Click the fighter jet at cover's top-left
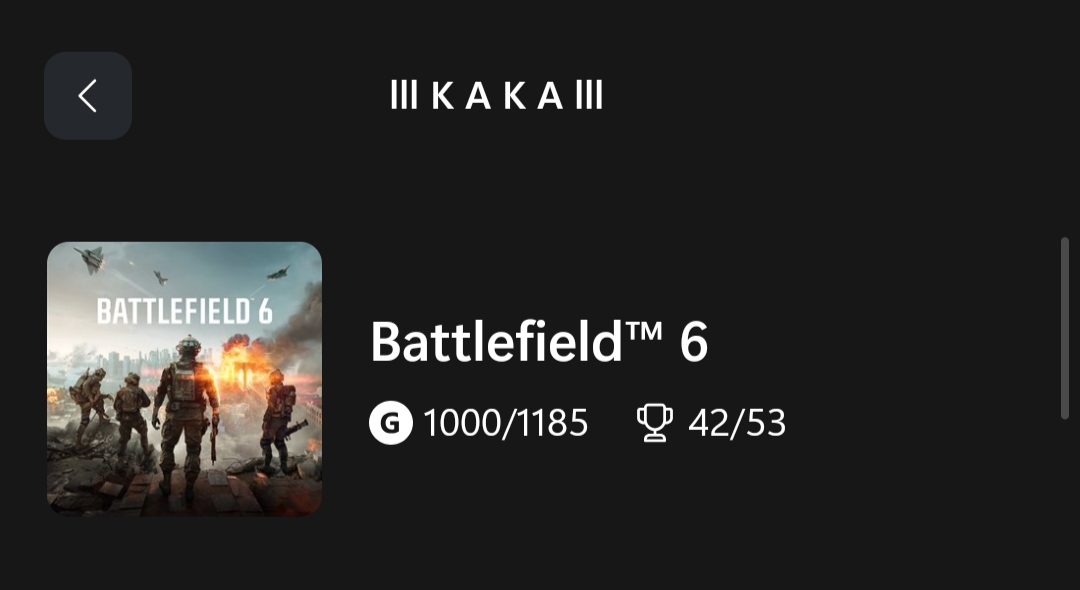The width and height of the screenshot is (1080, 590). pos(88,260)
